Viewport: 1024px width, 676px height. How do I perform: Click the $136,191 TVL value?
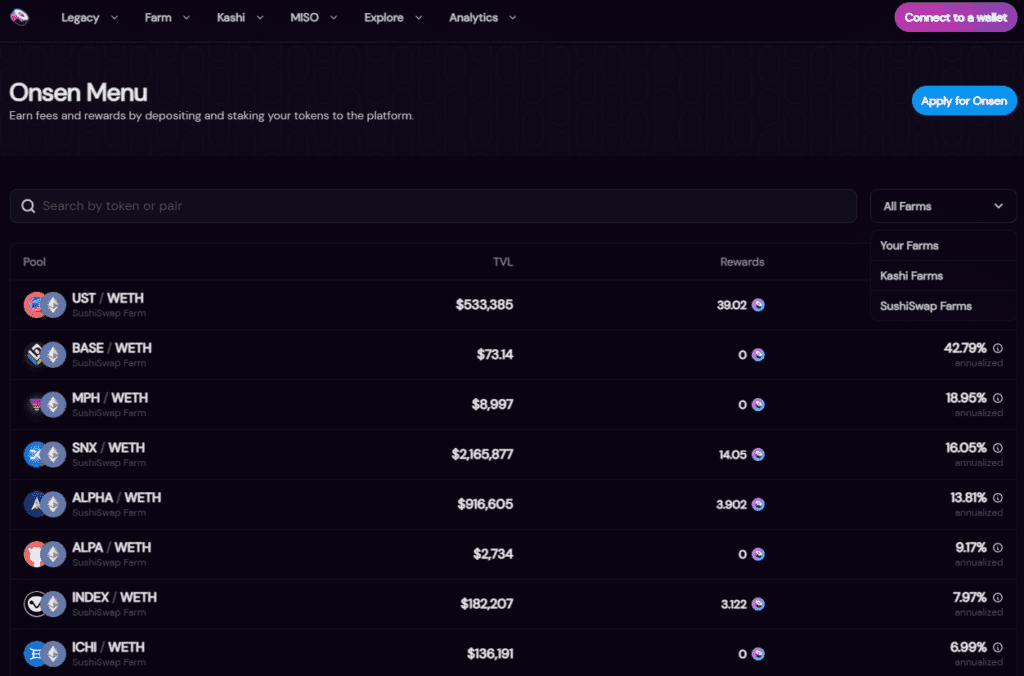pyautogui.click(x=490, y=654)
